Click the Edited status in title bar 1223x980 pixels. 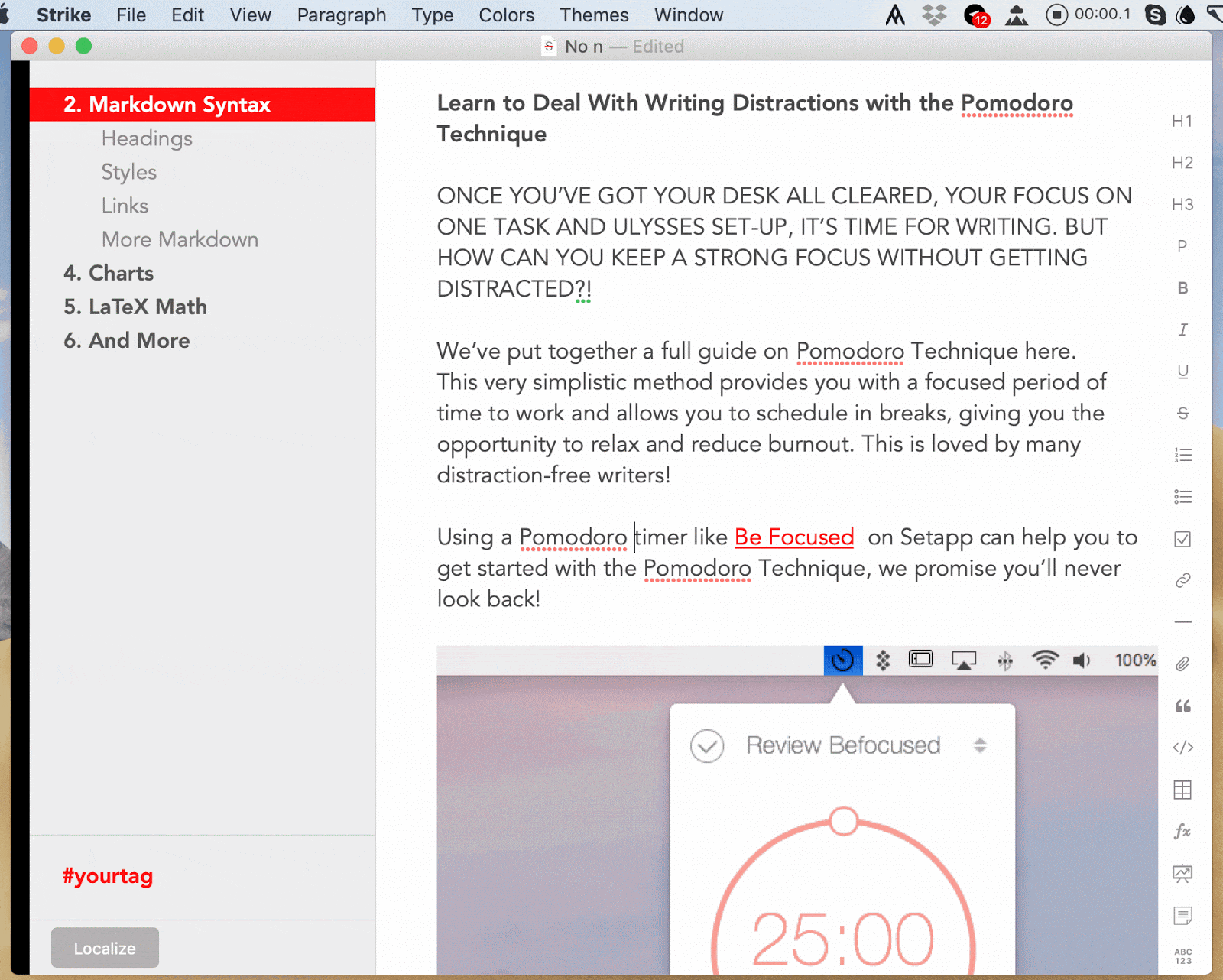pyautogui.click(x=658, y=47)
